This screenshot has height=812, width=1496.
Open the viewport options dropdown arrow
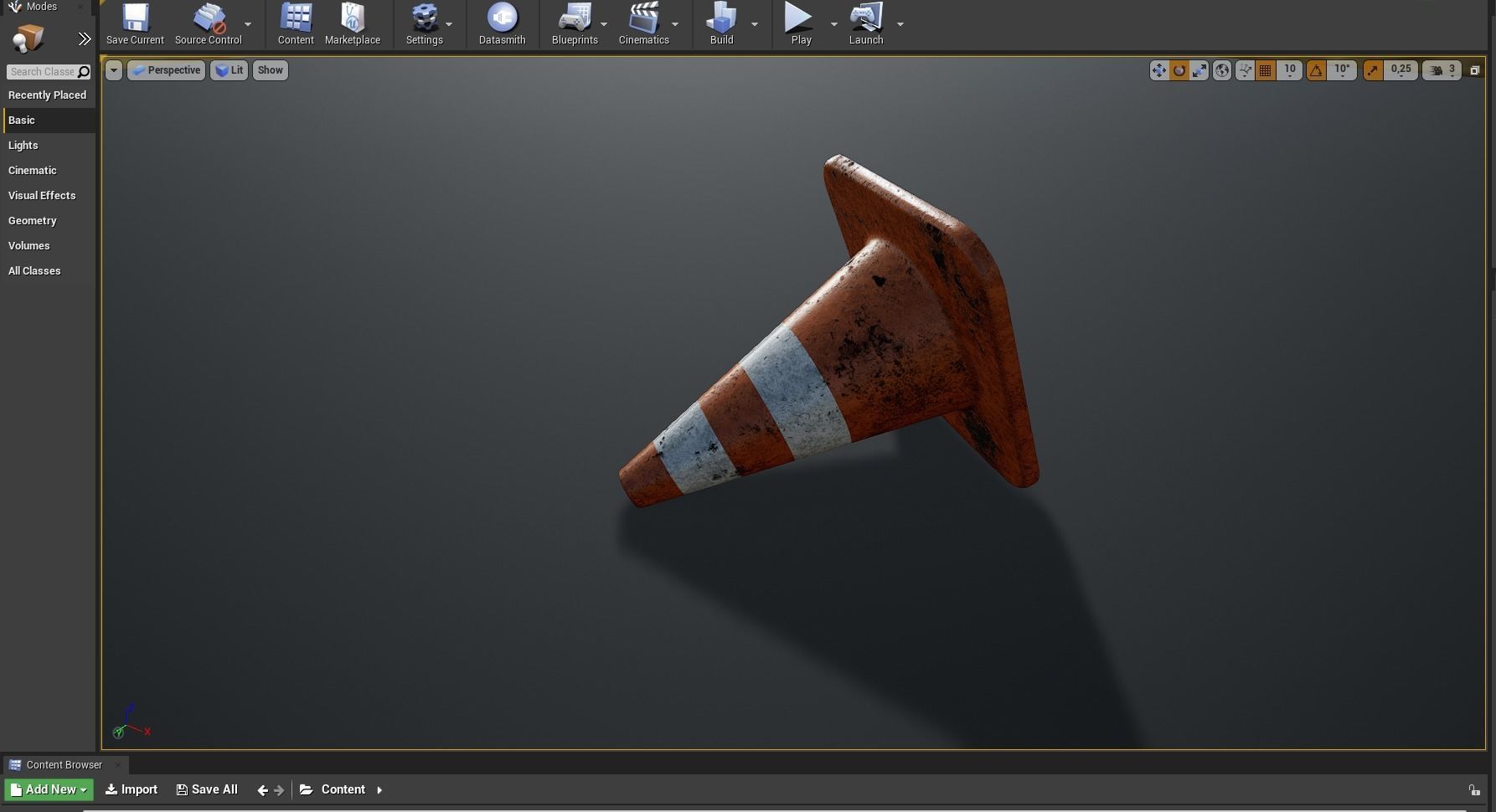(x=114, y=70)
